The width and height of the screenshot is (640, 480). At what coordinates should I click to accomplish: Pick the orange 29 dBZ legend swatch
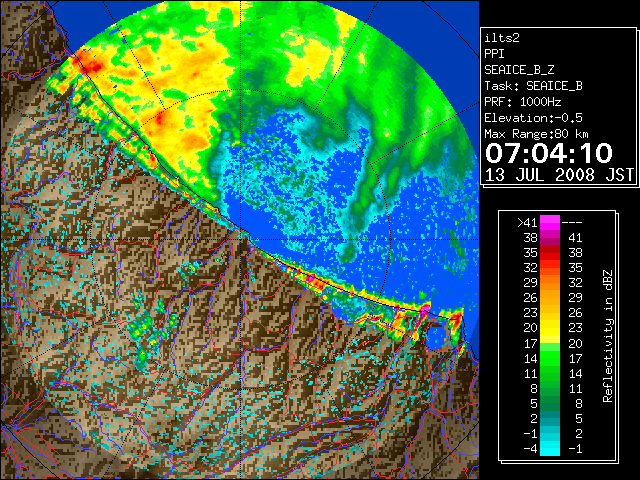[x=550, y=283]
